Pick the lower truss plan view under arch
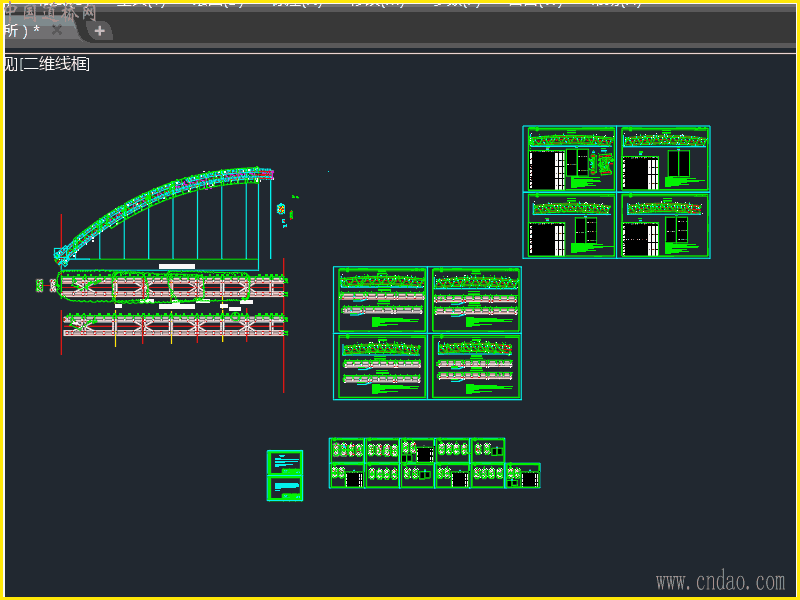 tap(174, 325)
